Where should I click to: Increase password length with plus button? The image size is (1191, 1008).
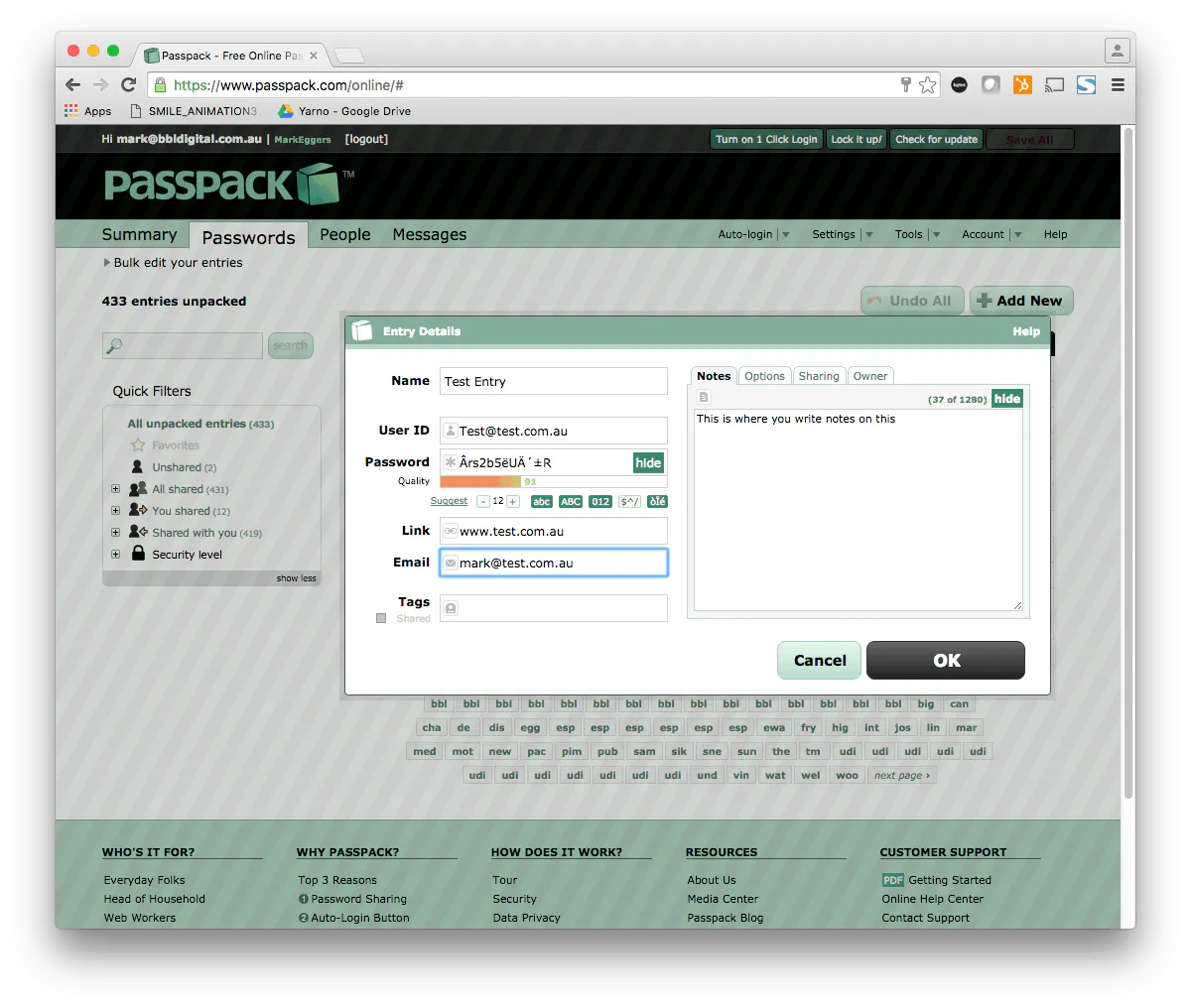click(x=513, y=501)
